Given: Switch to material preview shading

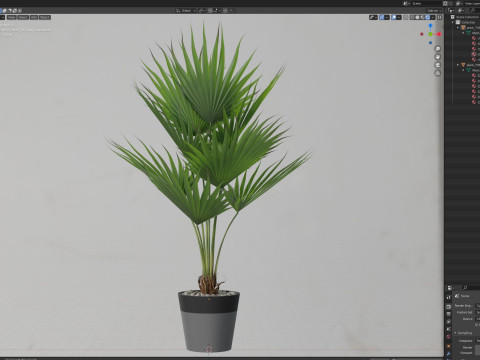Looking at the screenshot, I should click(422, 17).
